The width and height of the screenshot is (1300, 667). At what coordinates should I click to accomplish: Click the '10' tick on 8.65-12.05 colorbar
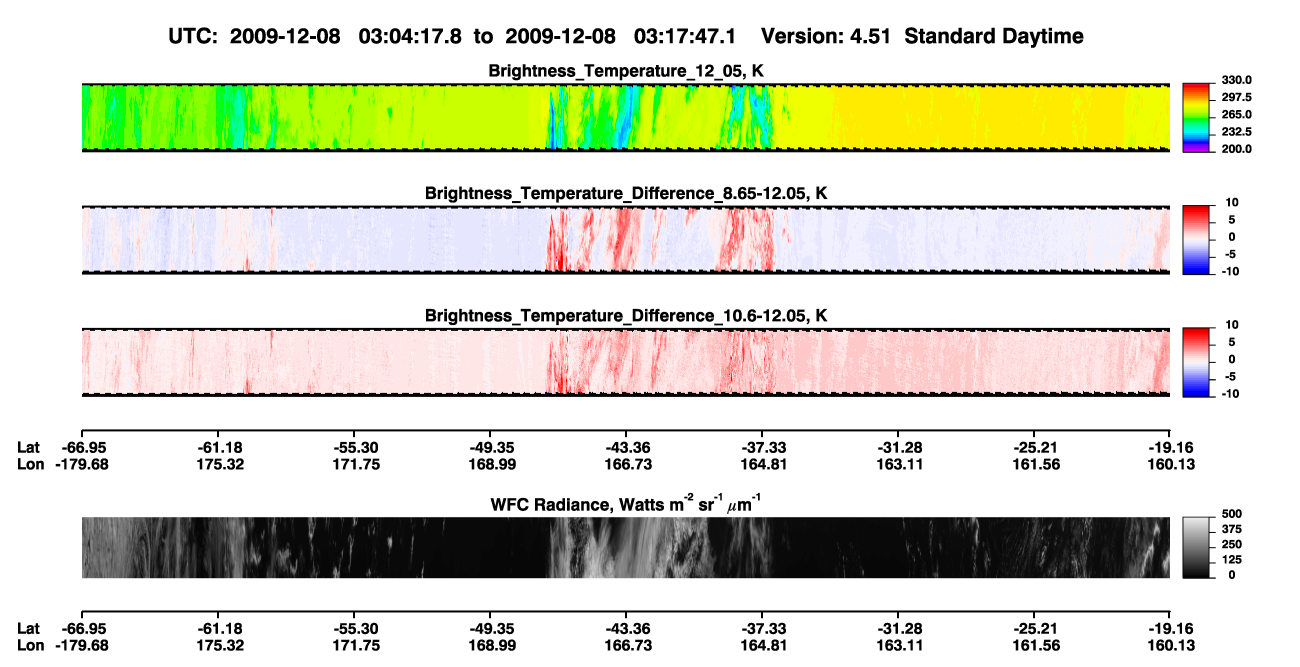pyautogui.click(x=1230, y=203)
